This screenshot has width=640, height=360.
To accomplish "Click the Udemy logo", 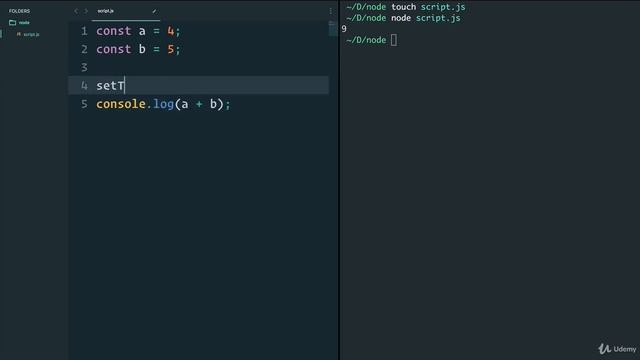I will (x=617, y=349).
